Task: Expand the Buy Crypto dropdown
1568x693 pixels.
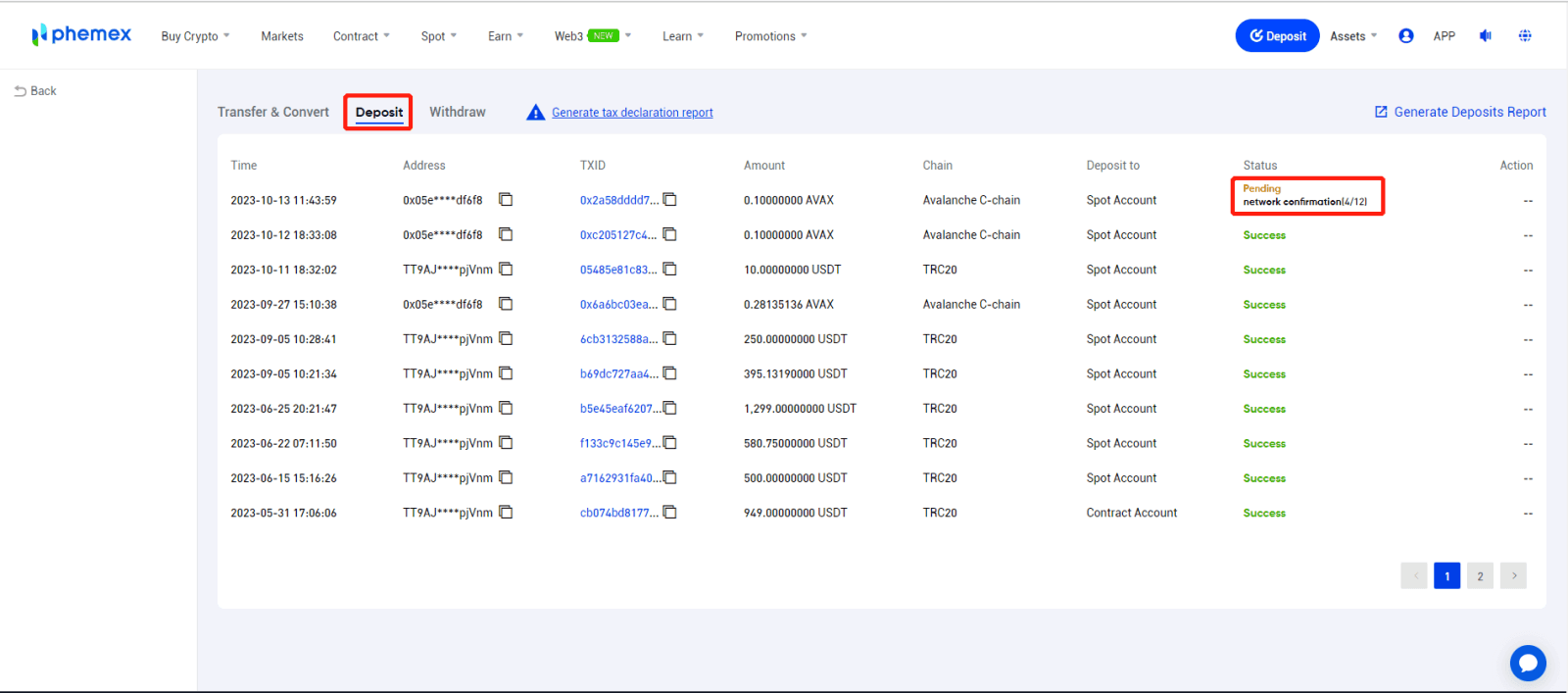Action: click(195, 36)
